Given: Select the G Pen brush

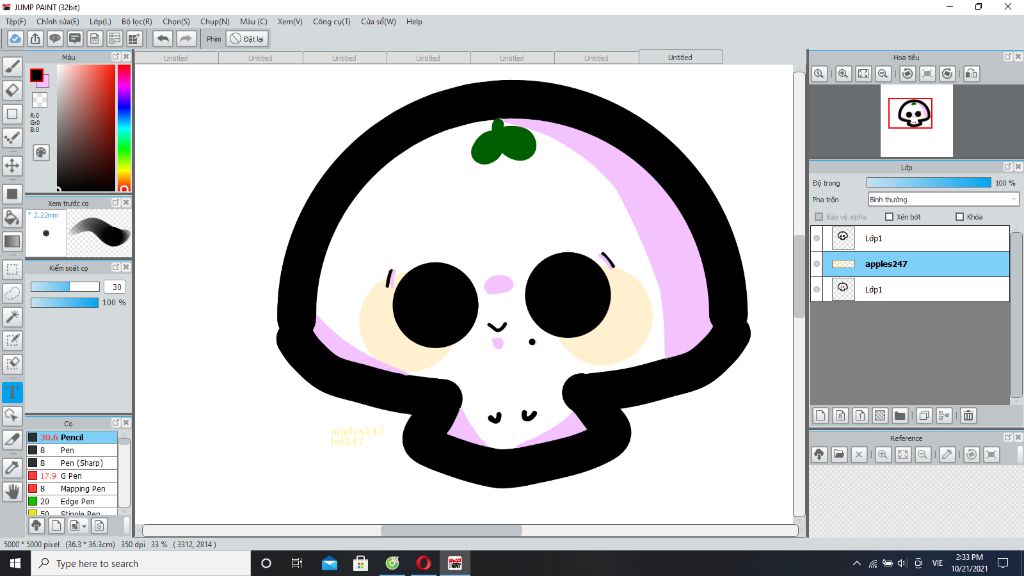Looking at the screenshot, I should (72, 476).
